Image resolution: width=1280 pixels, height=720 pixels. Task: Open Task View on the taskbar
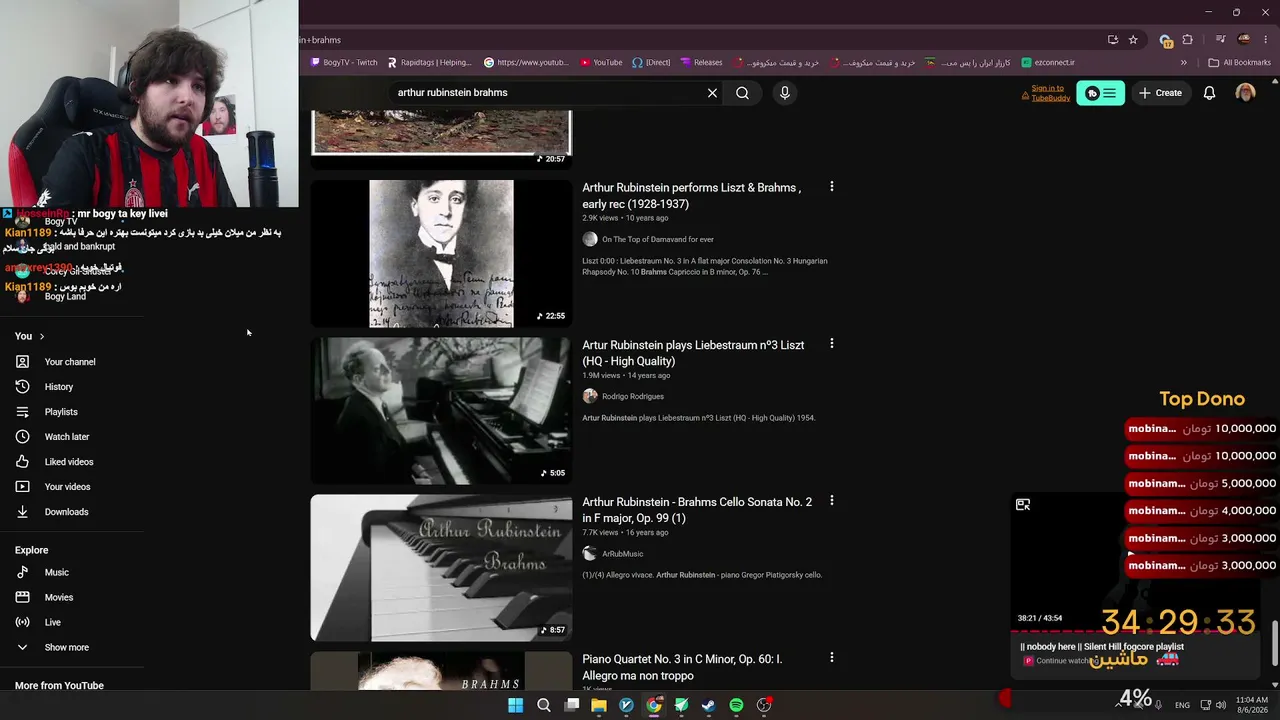572,705
